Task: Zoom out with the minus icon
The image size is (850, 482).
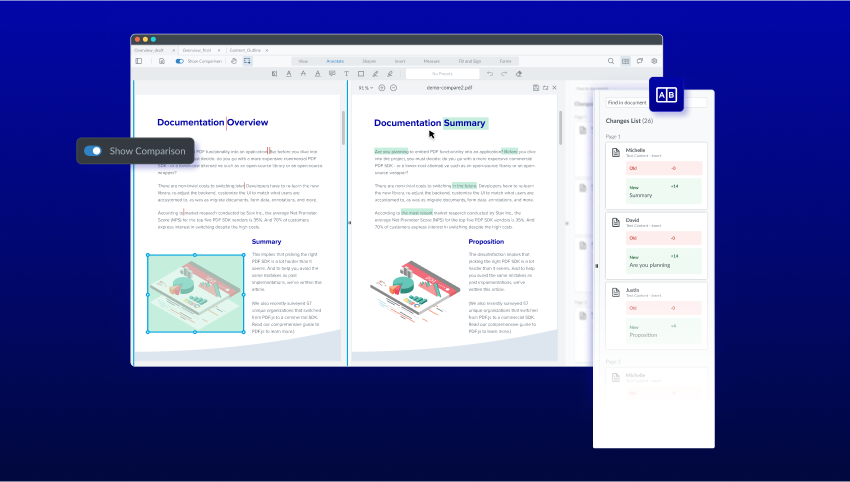Action: pyautogui.click(x=394, y=88)
